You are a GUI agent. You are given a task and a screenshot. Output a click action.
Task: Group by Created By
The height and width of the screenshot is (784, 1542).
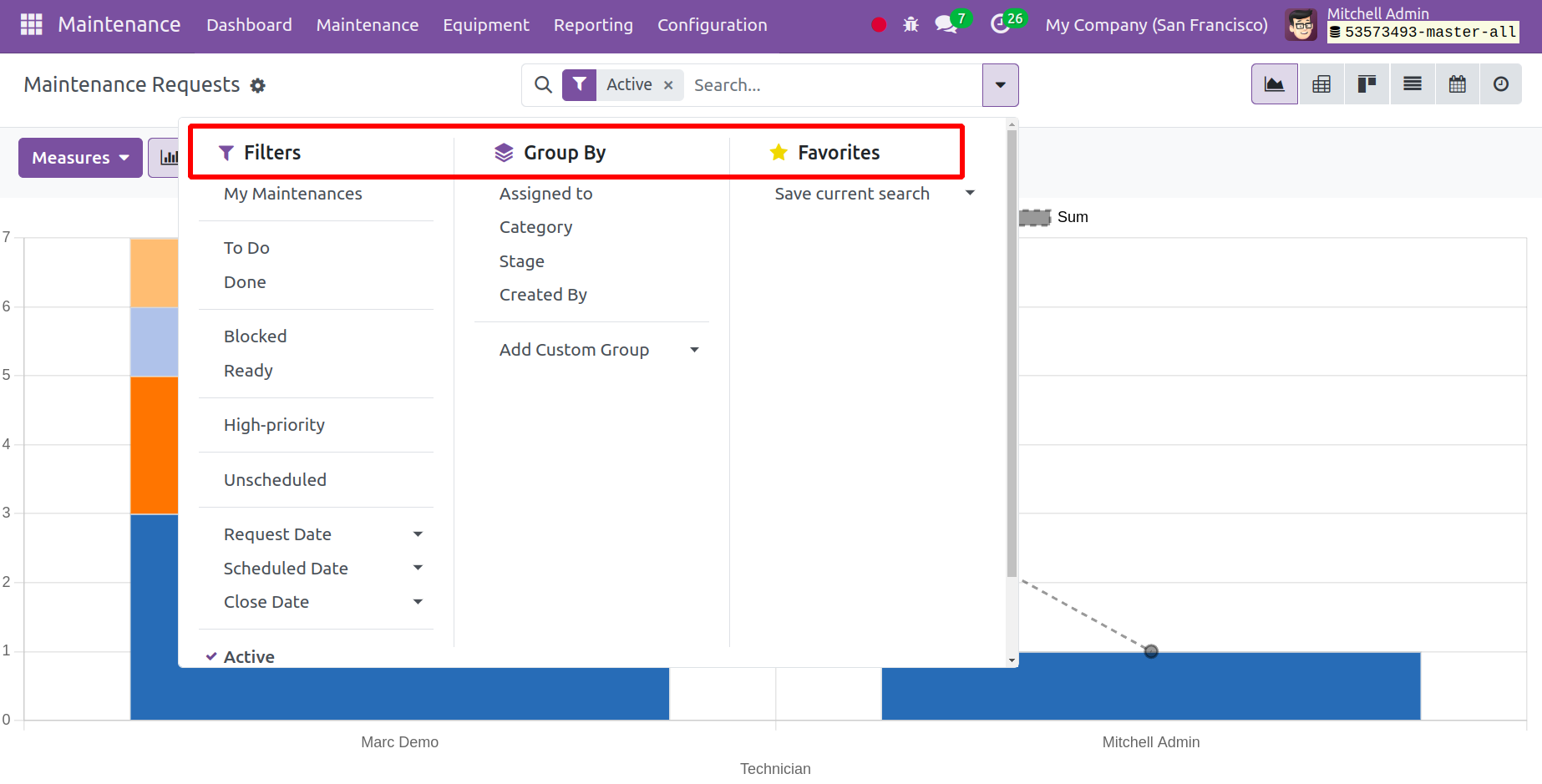(x=543, y=295)
